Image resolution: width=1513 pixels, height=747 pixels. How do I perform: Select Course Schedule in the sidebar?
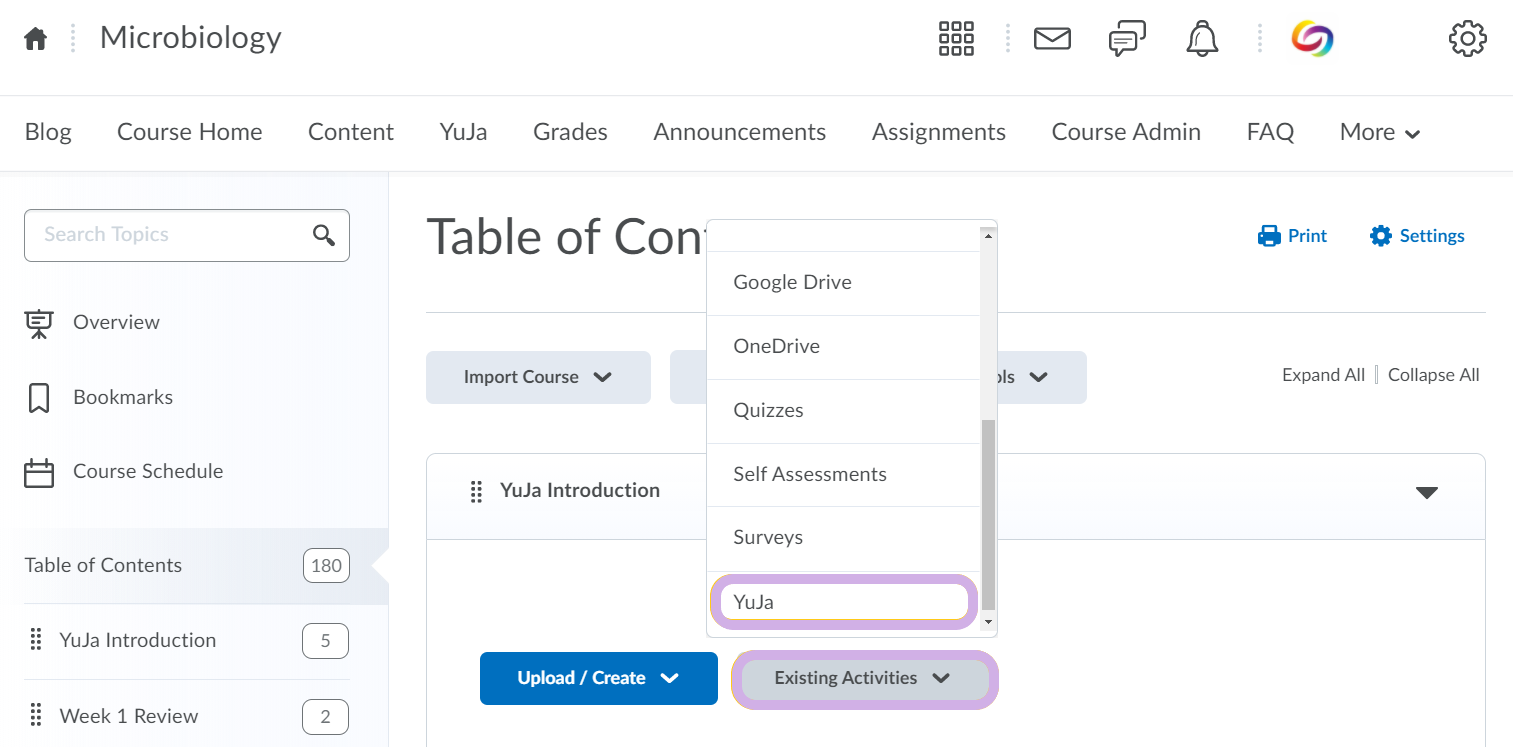(148, 472)
